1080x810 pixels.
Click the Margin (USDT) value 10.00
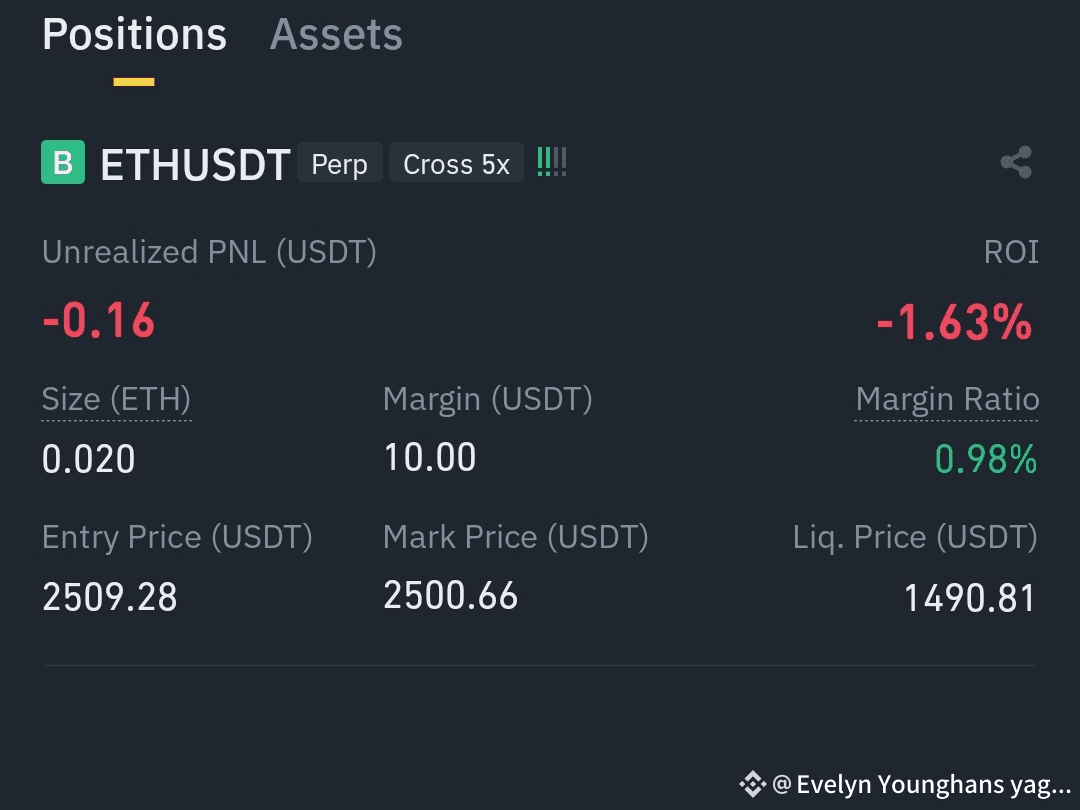pos(430,458)
